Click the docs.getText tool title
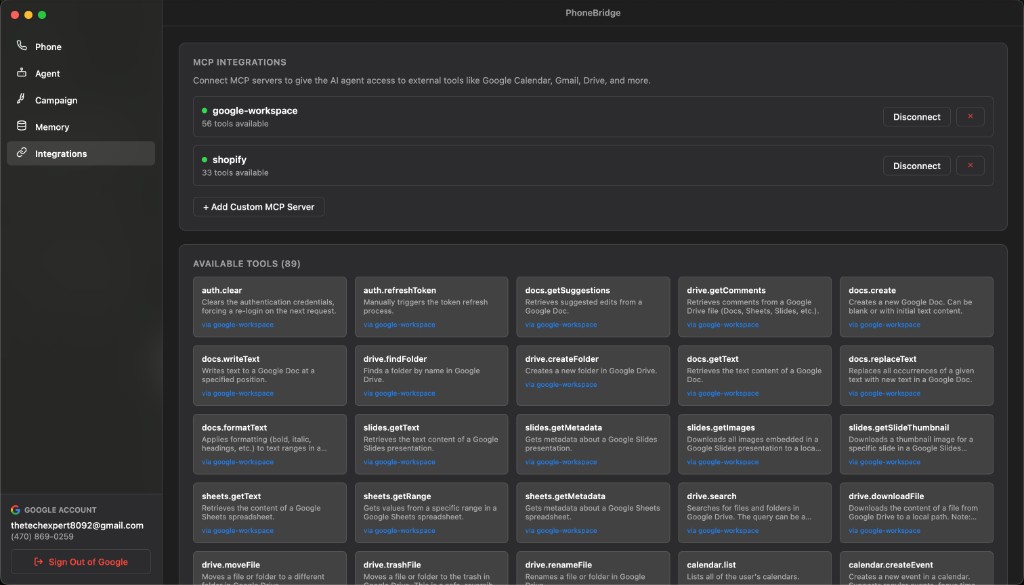The image size is (1024, 585). (x=712, y=359)
